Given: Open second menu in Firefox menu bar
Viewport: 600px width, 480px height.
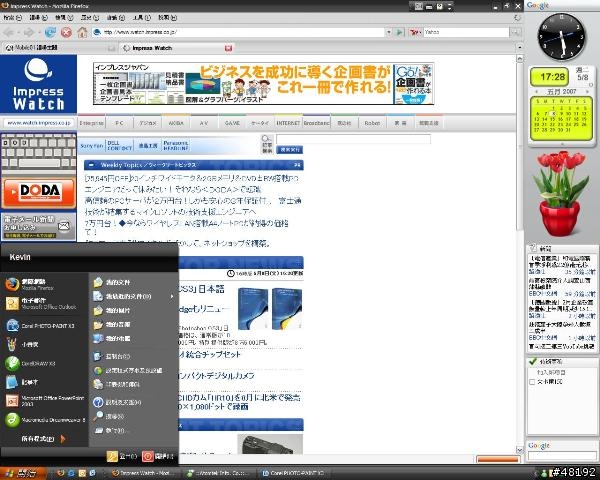Looking at the screenshot, I should (x=38, y=18).
